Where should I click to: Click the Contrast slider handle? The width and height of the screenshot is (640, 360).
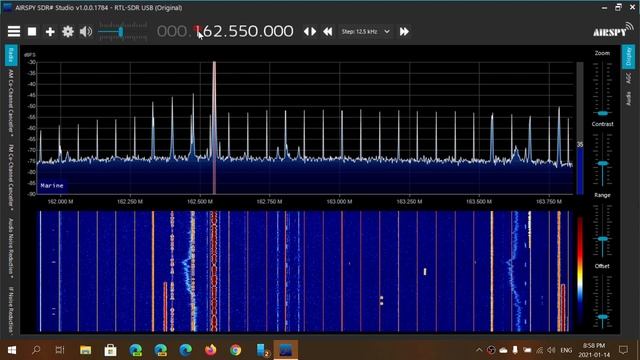(602, 163)
